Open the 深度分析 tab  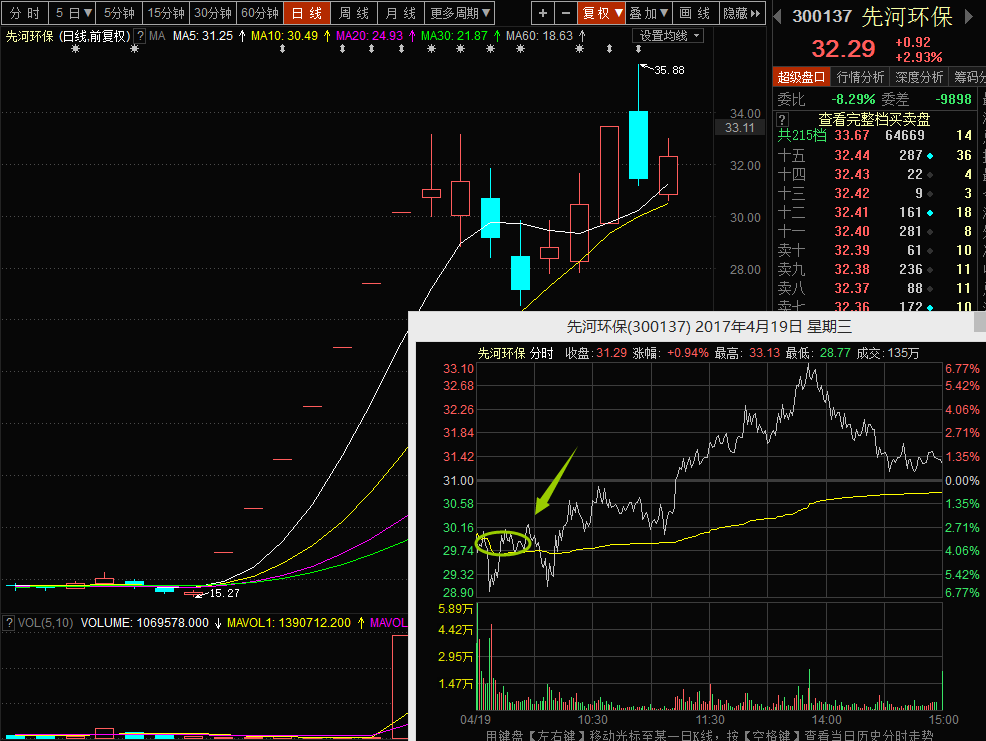[x=919, y=77]
